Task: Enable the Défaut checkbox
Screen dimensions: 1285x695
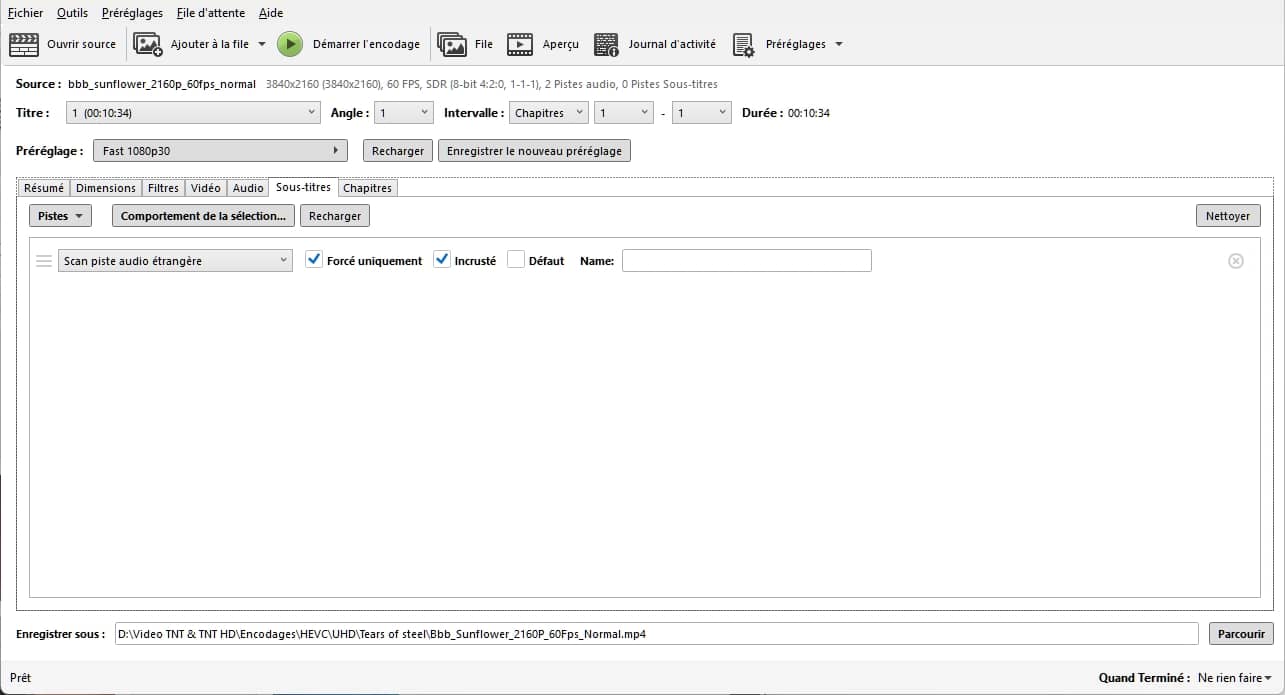Action: [516, 260]
